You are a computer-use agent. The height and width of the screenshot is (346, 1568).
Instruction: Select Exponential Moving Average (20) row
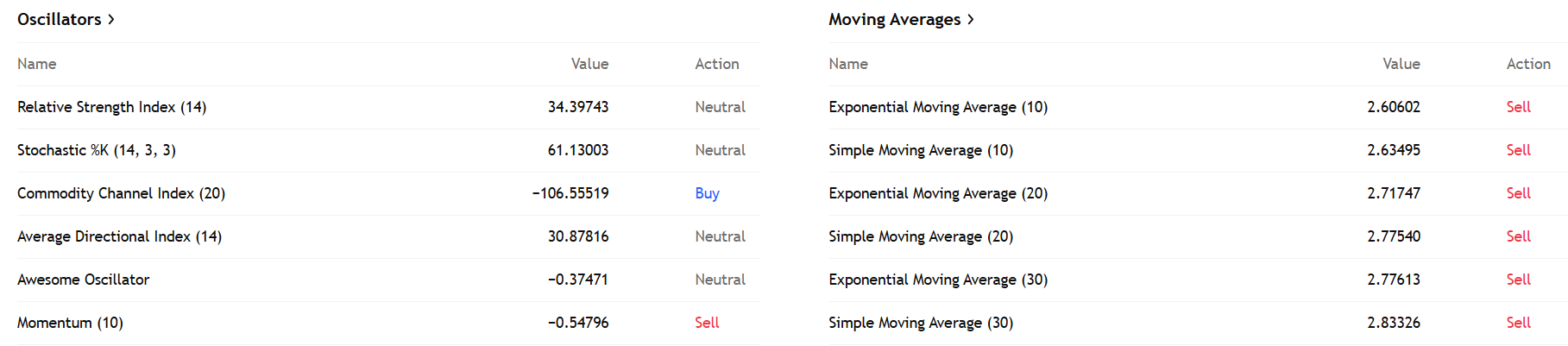pos(938,193)
